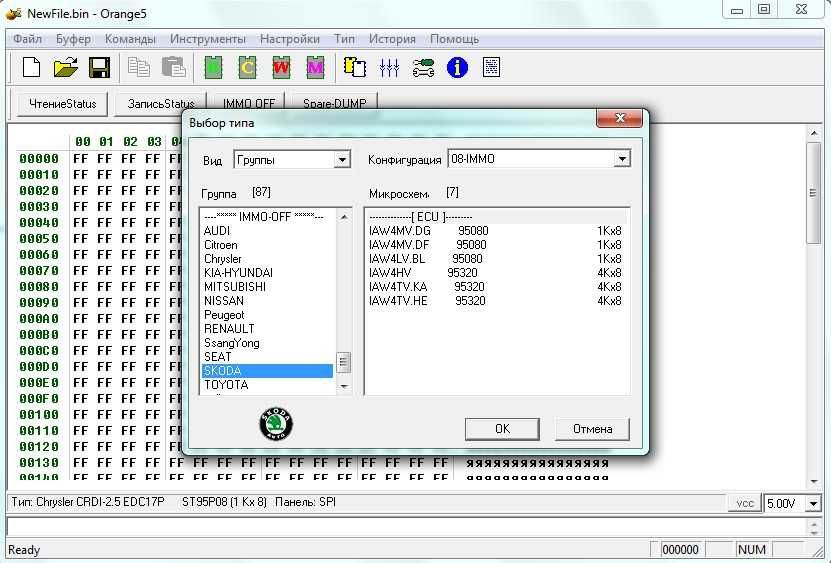Click the Spare-DUMP button

coord(334,101)
